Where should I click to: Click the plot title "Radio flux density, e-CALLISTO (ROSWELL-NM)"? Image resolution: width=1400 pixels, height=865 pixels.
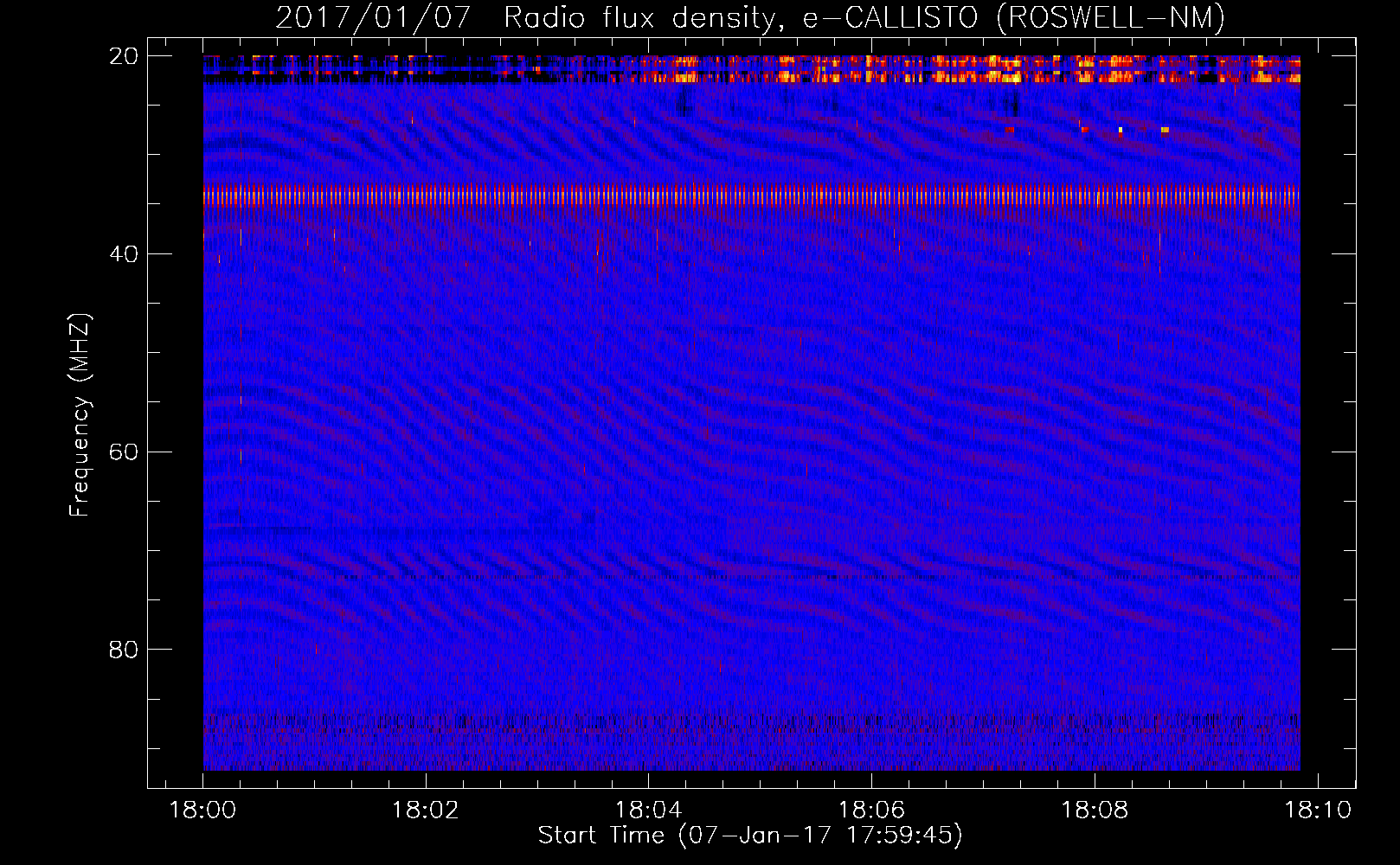pos(864,17)
